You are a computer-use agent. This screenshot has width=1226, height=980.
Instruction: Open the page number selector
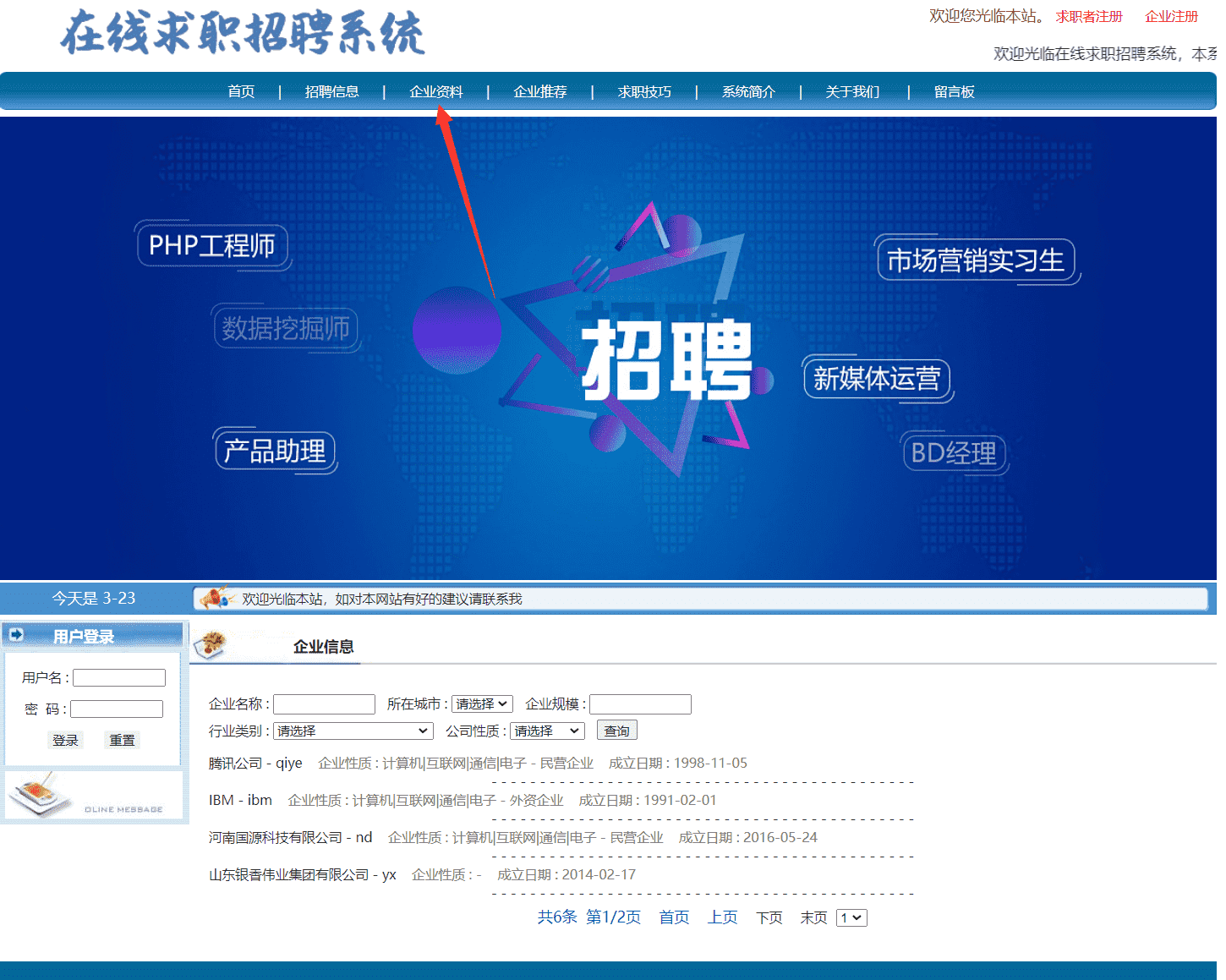[851, 917]
